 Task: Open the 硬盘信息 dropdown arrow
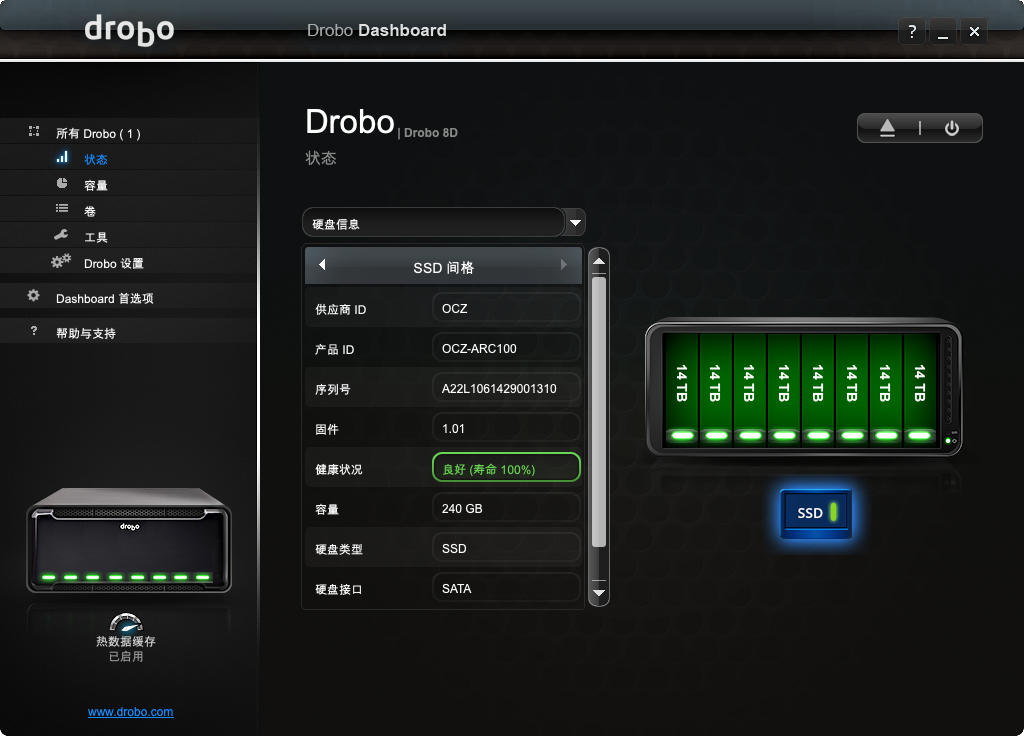[575, 223]
